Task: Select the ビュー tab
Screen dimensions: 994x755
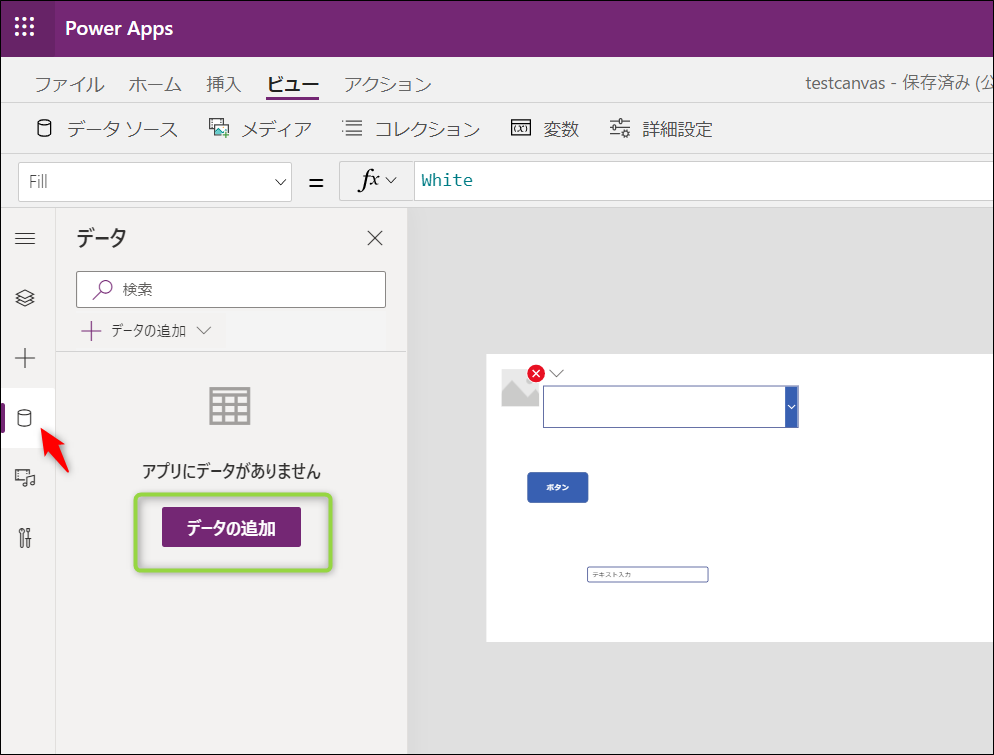Action: 292,84
